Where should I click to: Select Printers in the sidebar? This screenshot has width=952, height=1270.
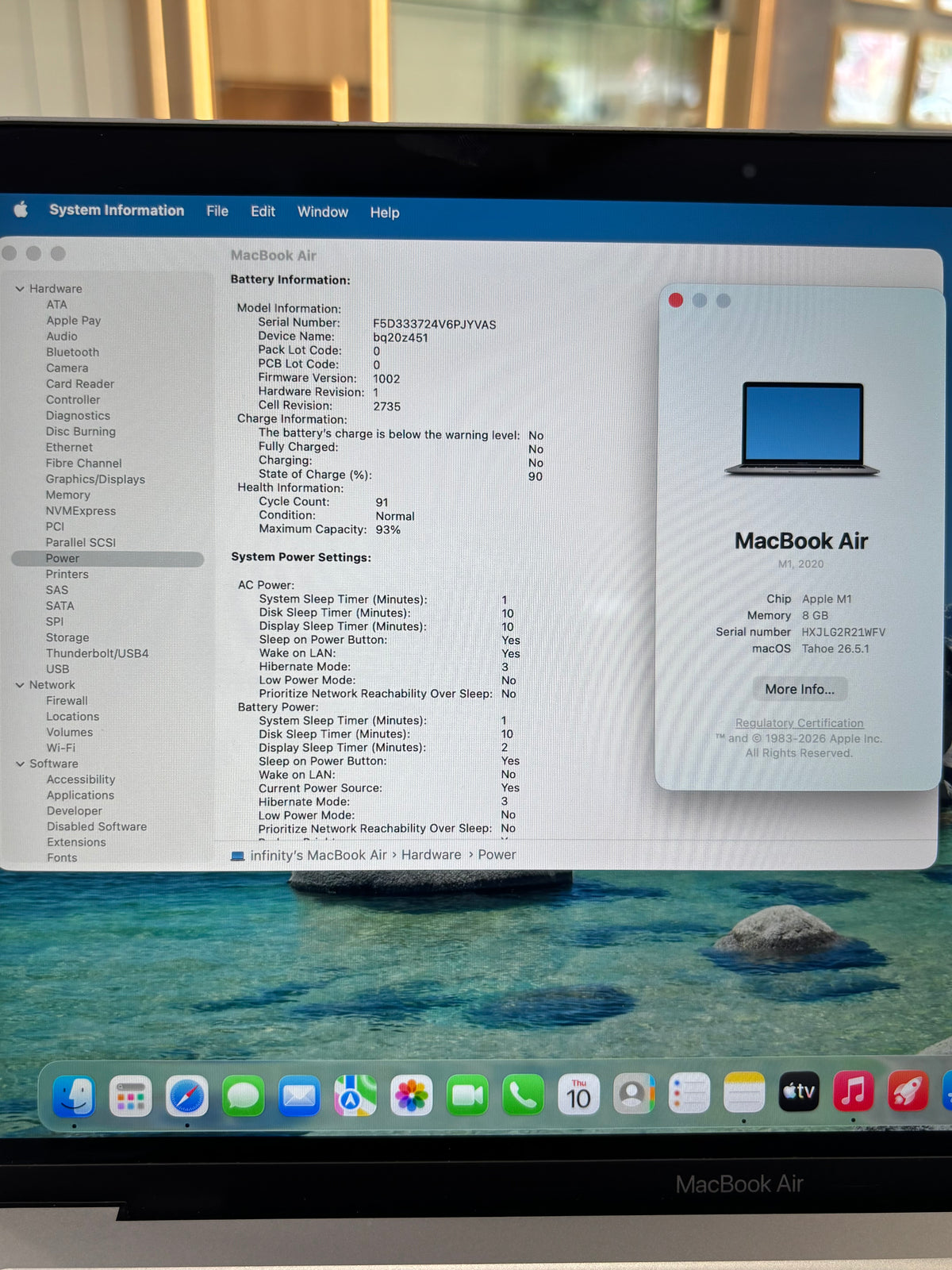point(67,575)
